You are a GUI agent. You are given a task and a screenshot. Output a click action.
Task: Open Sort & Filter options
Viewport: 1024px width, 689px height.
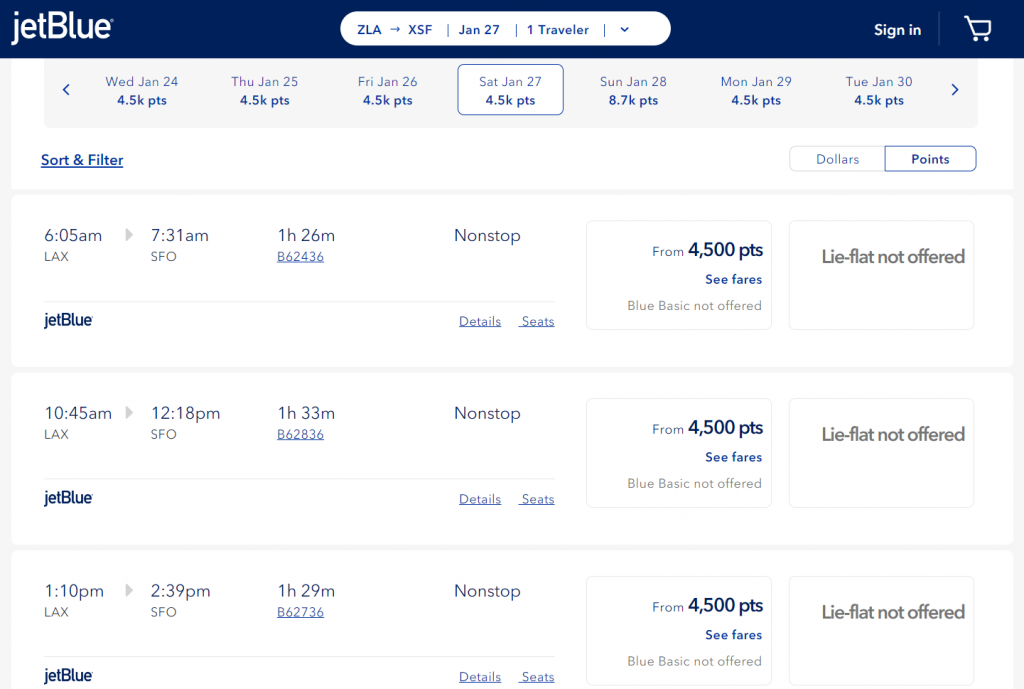point(81,160)
